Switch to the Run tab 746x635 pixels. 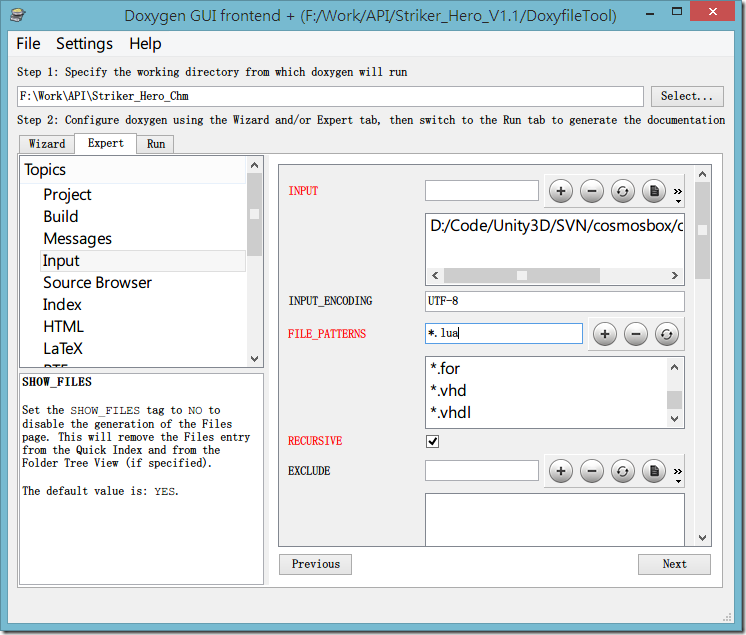156,144
